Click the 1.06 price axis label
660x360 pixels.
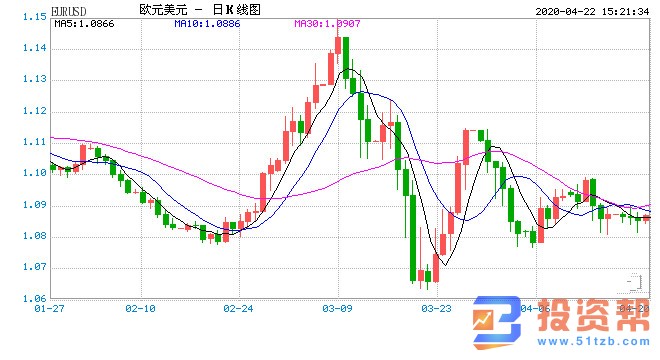coord(35,299)
